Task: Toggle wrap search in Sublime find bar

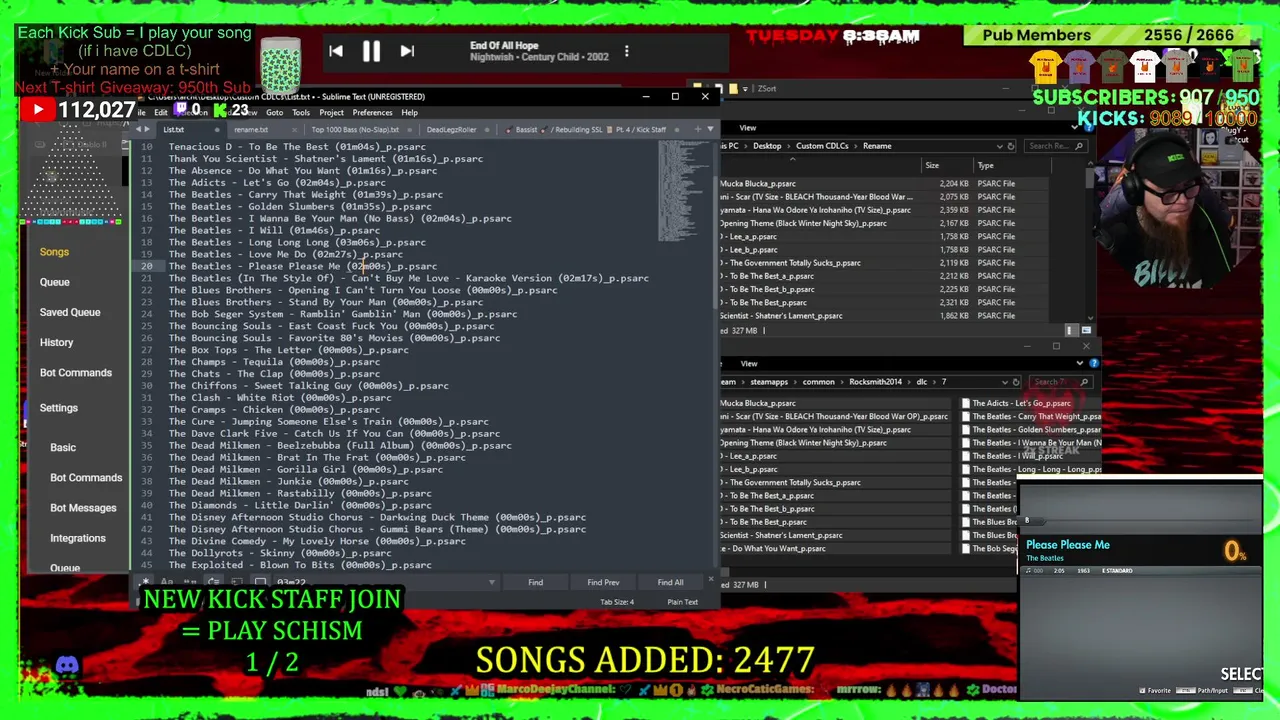Action: [x=212, y=582]
